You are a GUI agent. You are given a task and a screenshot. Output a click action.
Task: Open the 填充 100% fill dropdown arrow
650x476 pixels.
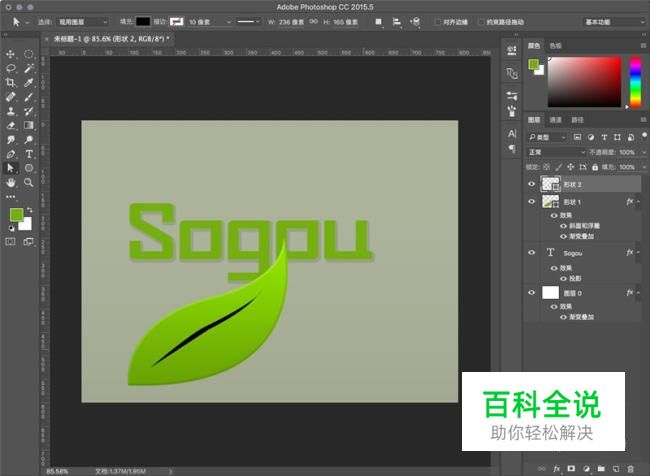tap(643, 167)
